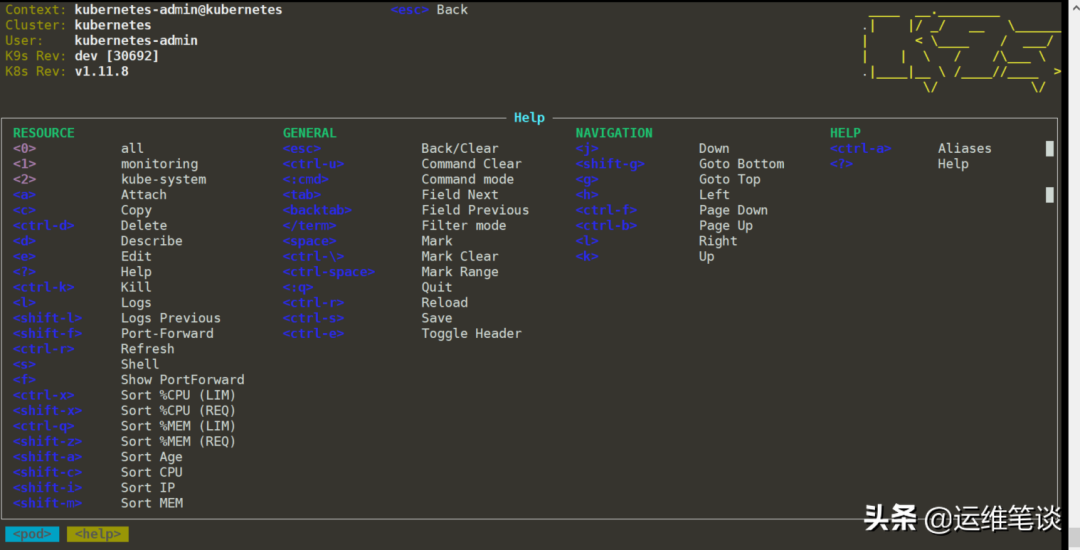Click the <k> Up shortcut
The width and height of the screenshot is (1080, 550).
click(587, 257)
